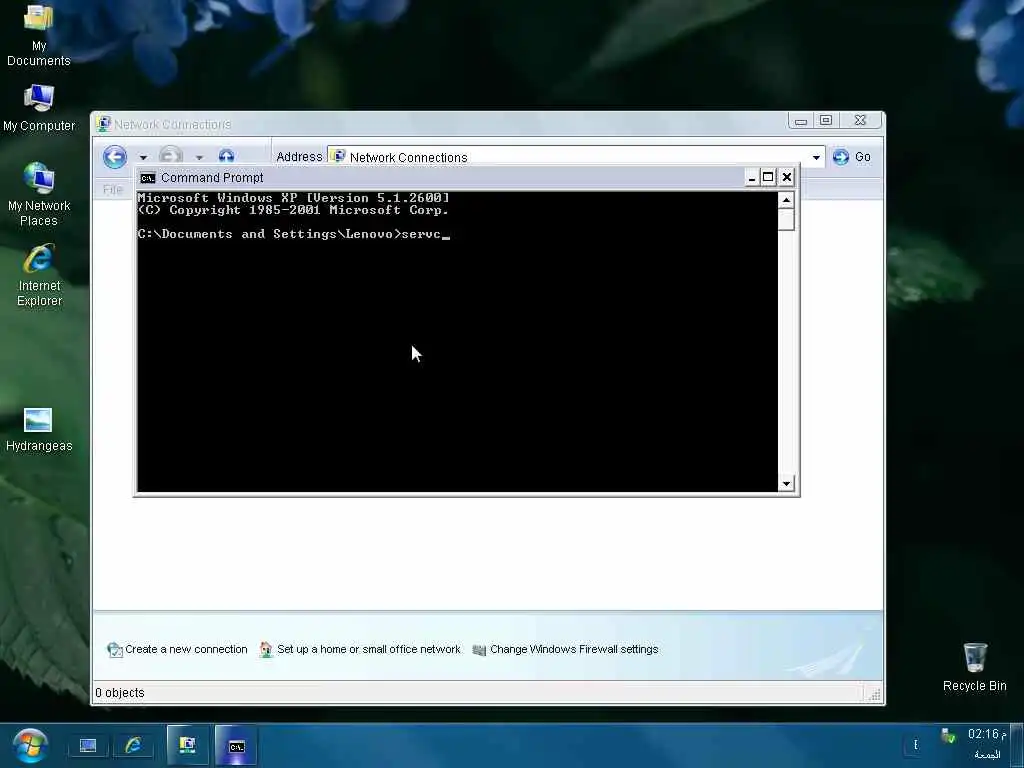Switch to Network Connections taskbar button
This screenshot has height=768, width=1024.
point(188,745)
